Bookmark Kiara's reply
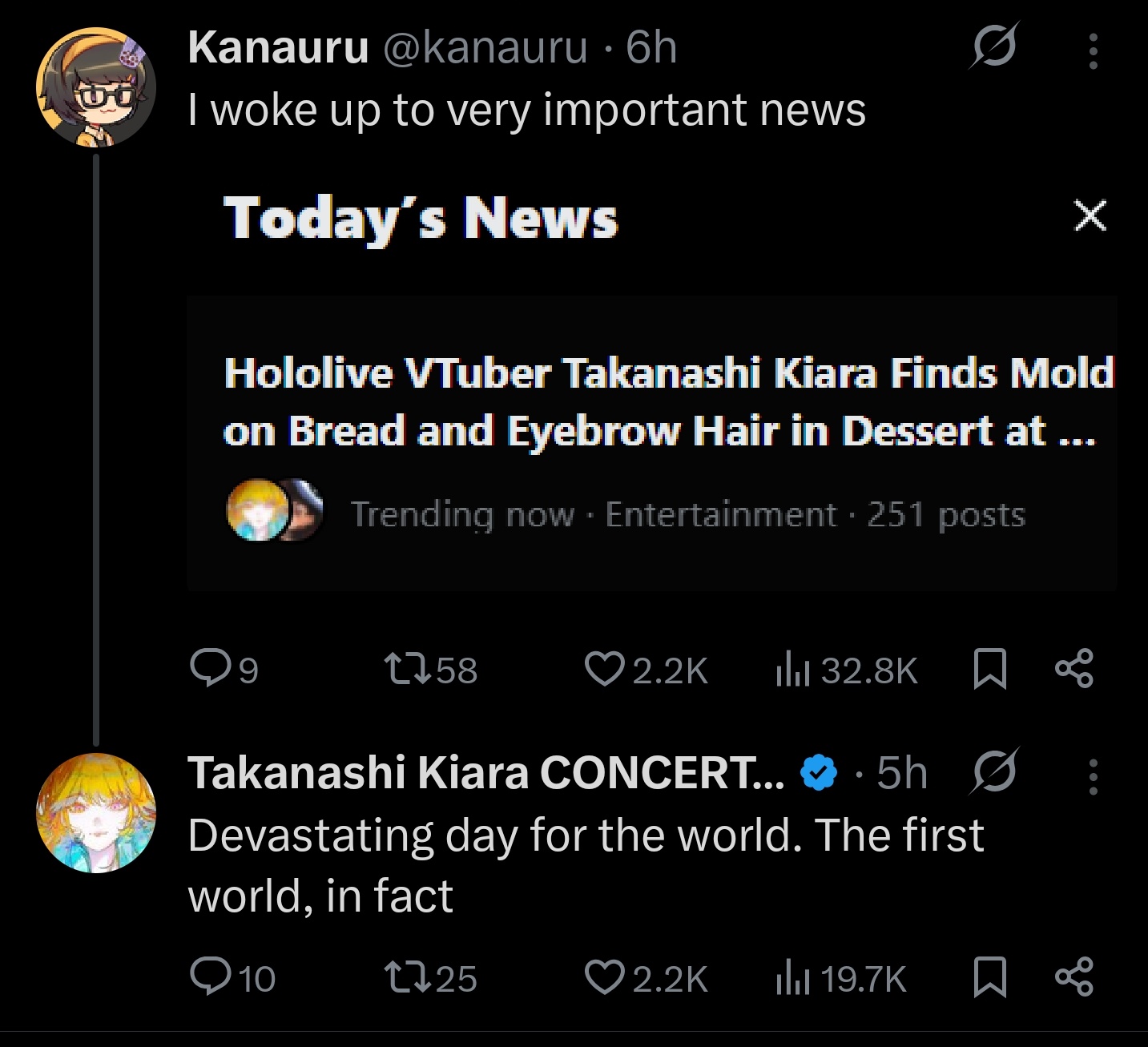 coord(989,978)
